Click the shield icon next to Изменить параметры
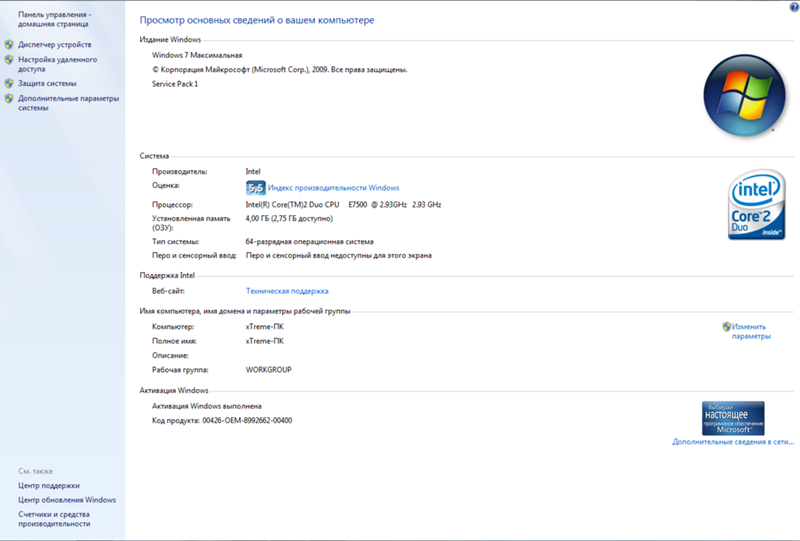This screenshot has width=800, height=541. (x=727, y=327)
